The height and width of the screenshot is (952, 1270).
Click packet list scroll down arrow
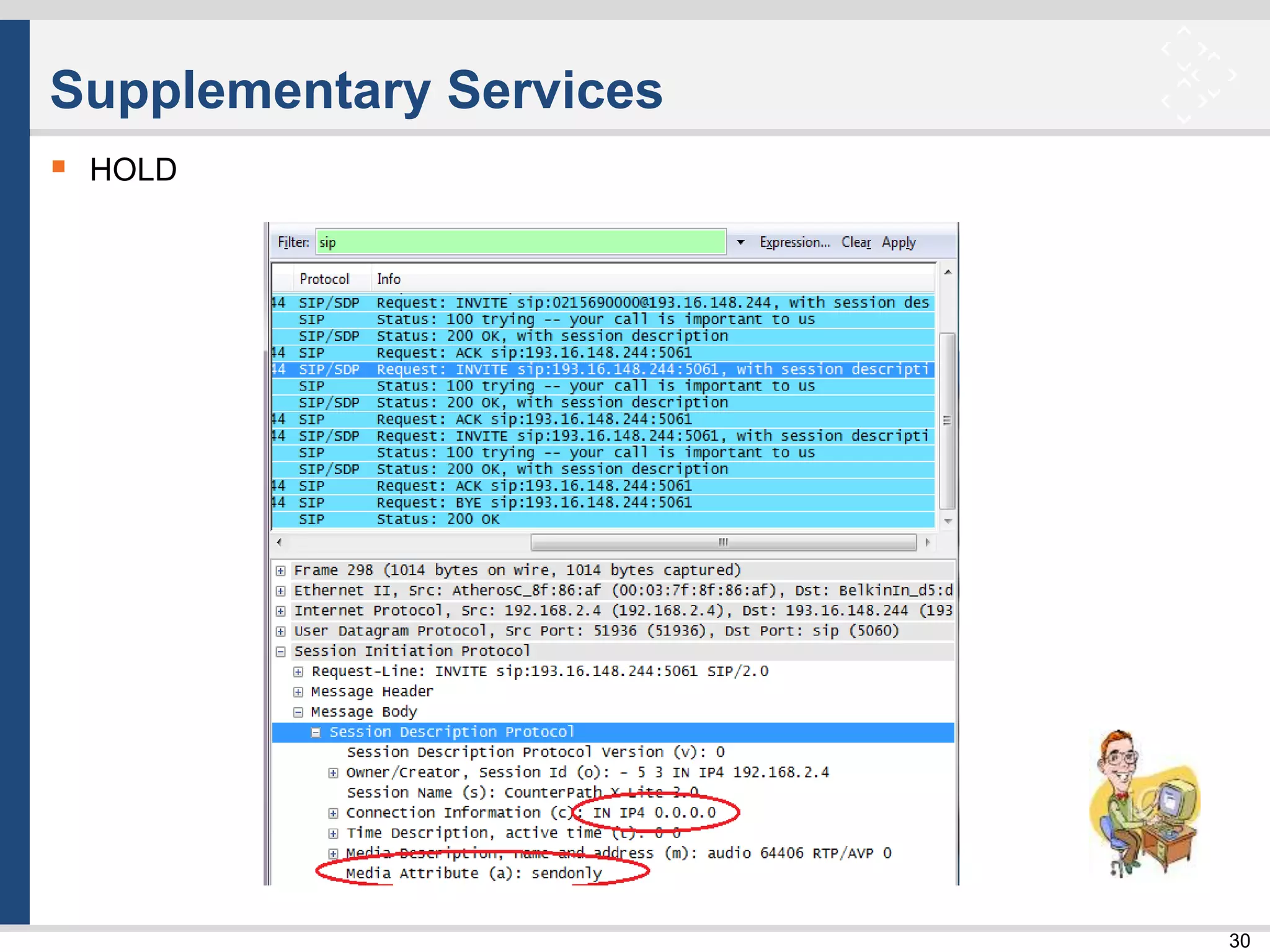point(948,521)
